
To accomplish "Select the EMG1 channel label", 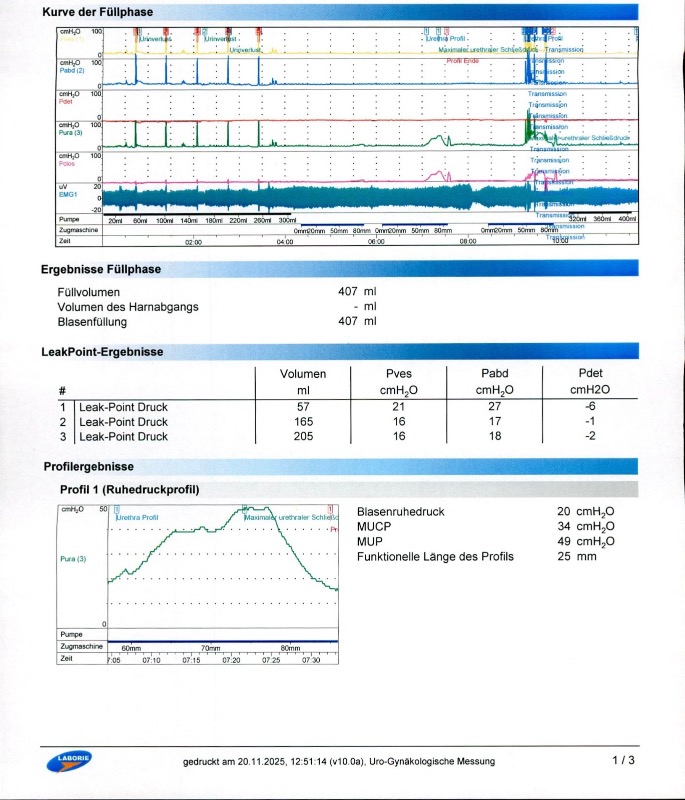I will [x=69, y=194].
